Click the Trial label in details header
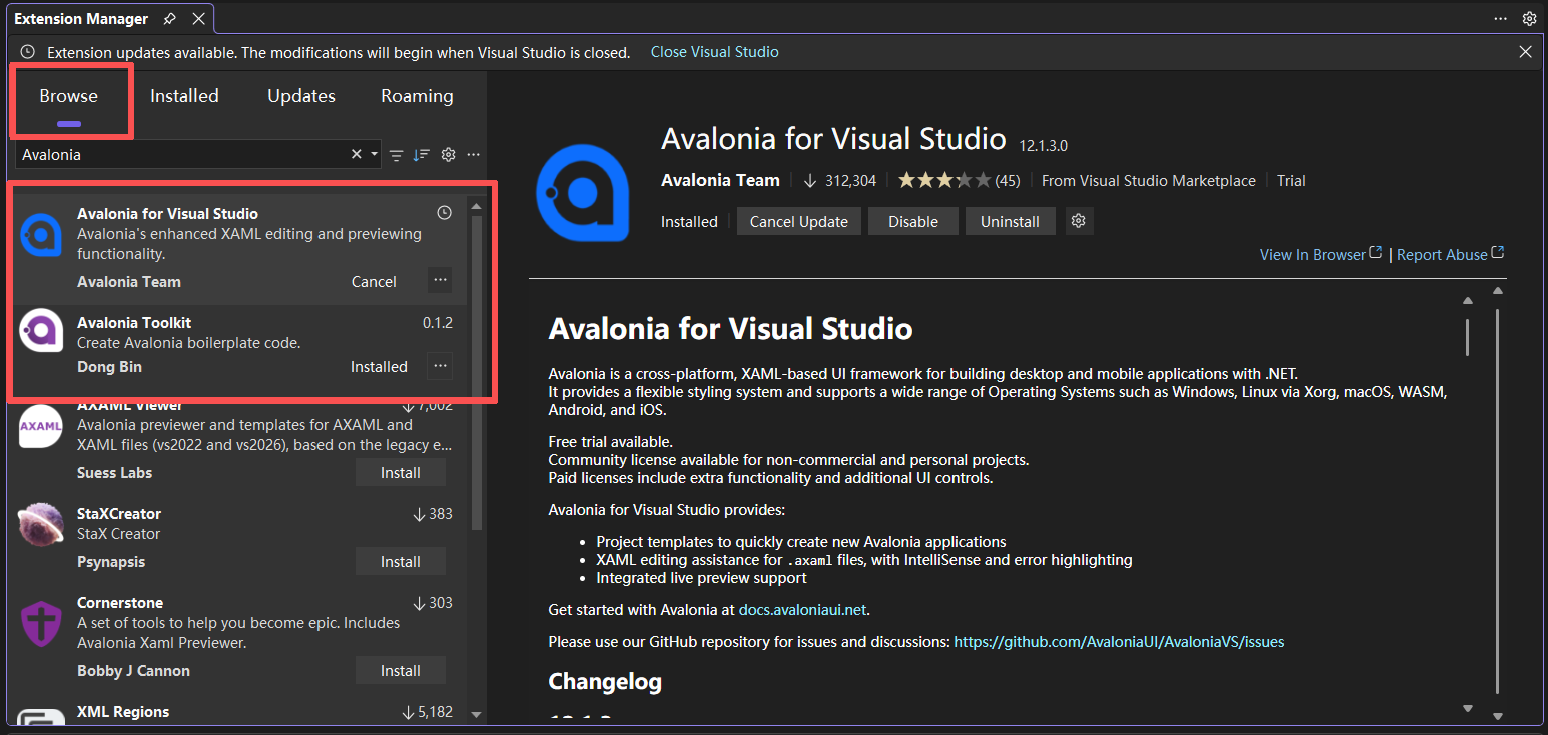 pyautogui.click(x=1291, y=181)
